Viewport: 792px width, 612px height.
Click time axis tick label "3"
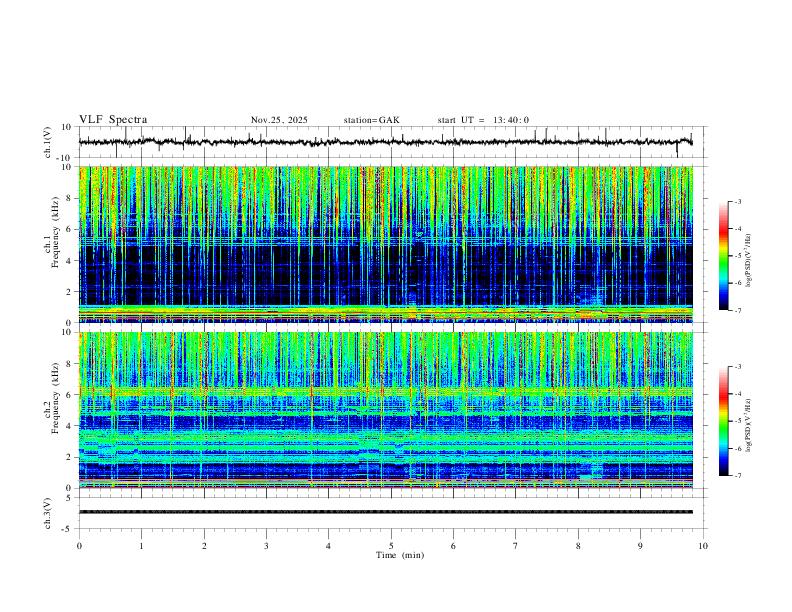click(x=266, y=546)
